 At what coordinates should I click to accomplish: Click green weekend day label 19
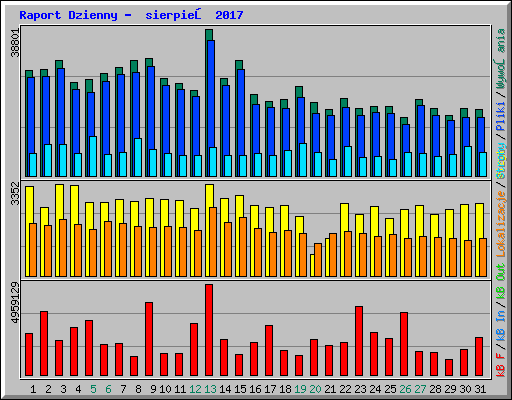point(300,389)
